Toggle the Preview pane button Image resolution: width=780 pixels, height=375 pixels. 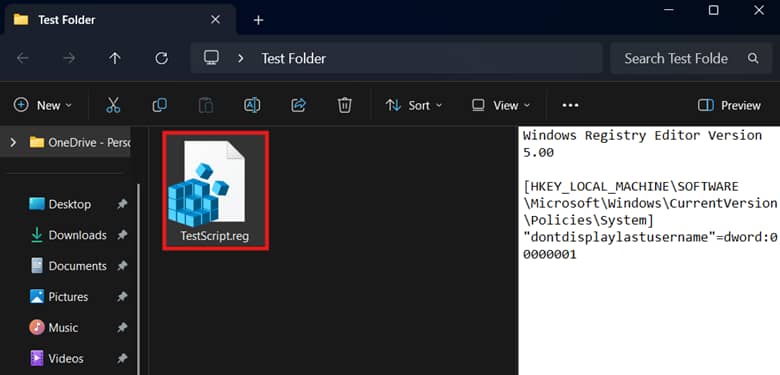[x=729, y=105]
